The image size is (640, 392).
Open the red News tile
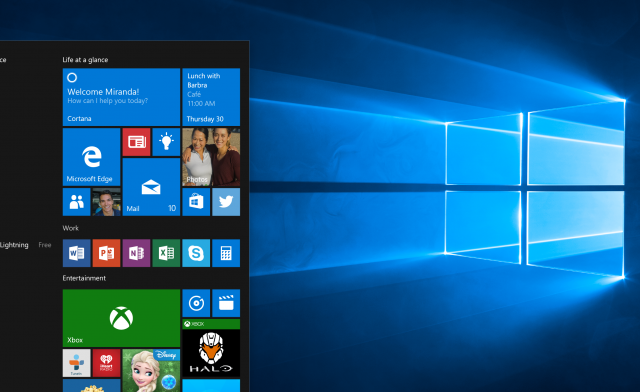pyautogui.click(x=136, y=142)
